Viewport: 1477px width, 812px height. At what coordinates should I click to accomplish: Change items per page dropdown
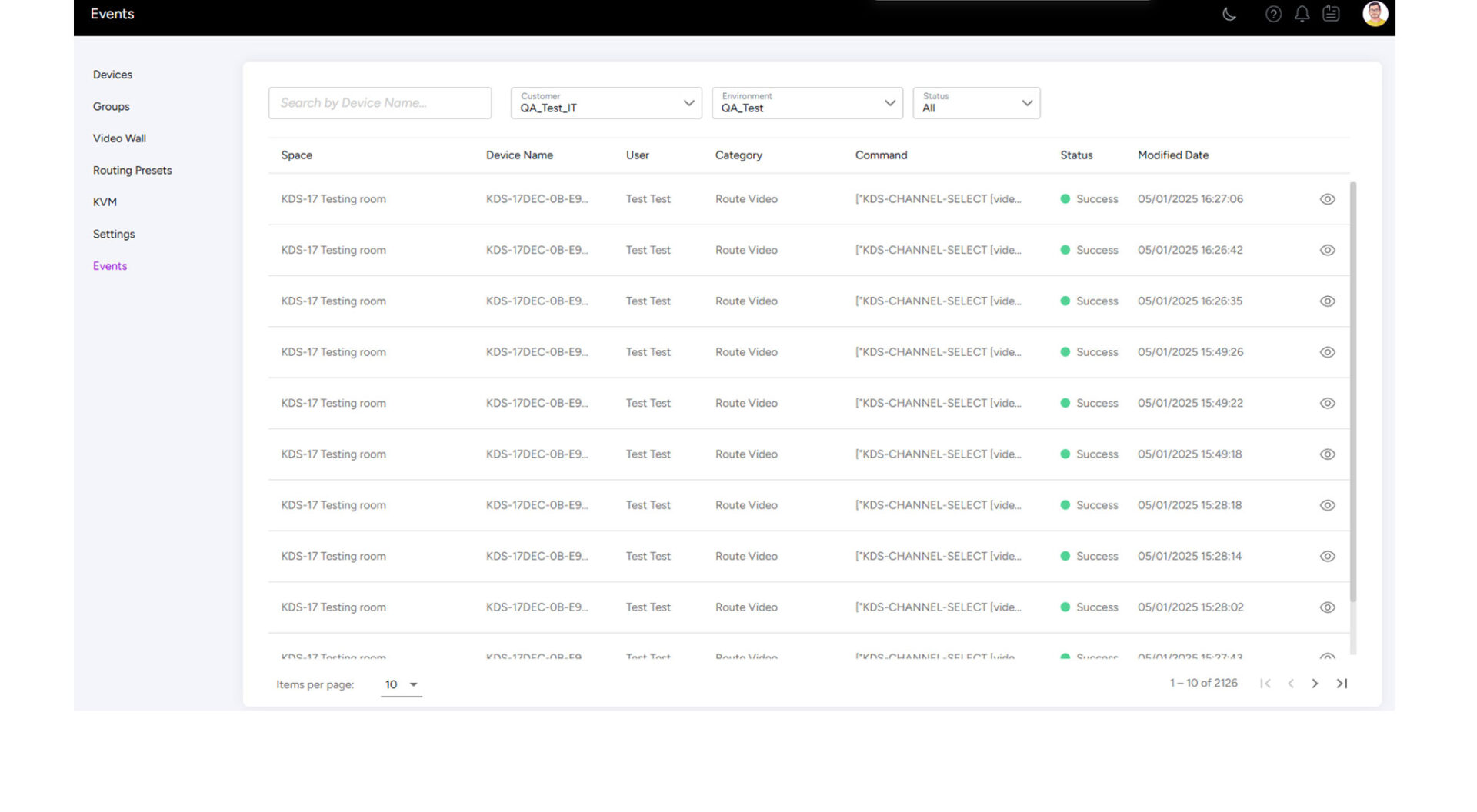[402, 684]
